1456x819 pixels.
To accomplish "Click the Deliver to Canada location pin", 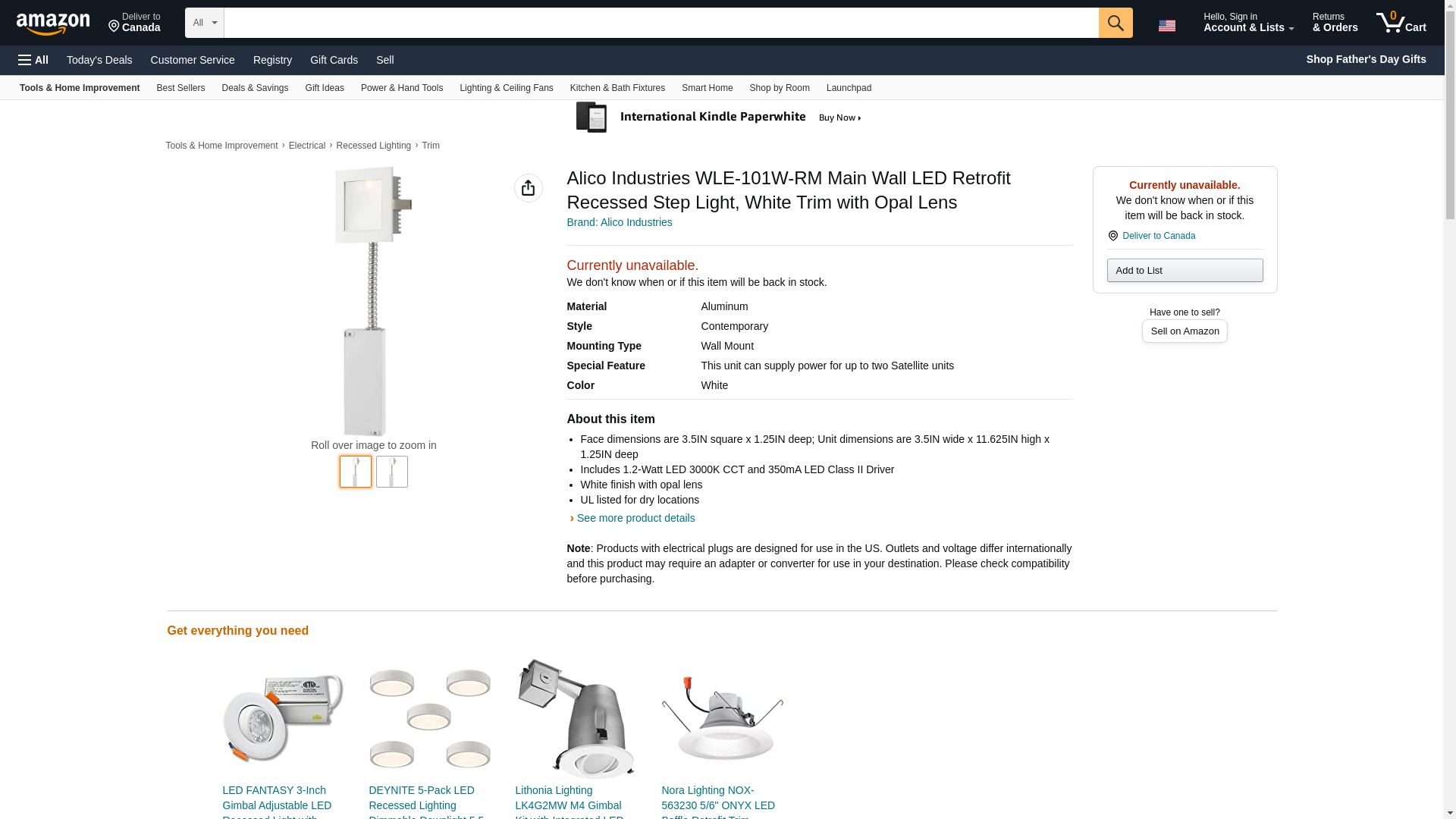I will 1112,236.
